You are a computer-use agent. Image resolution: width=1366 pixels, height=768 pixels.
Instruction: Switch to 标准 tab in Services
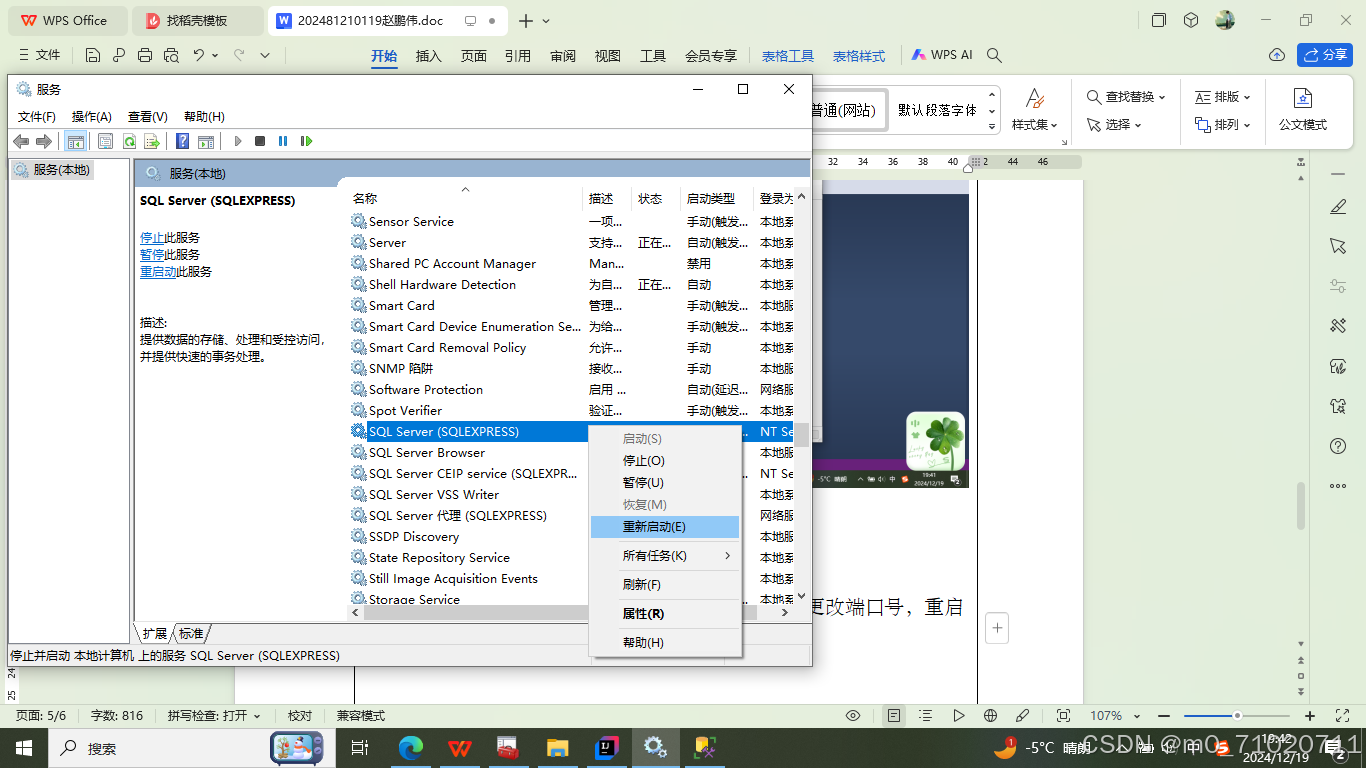(x=191, y=633)
